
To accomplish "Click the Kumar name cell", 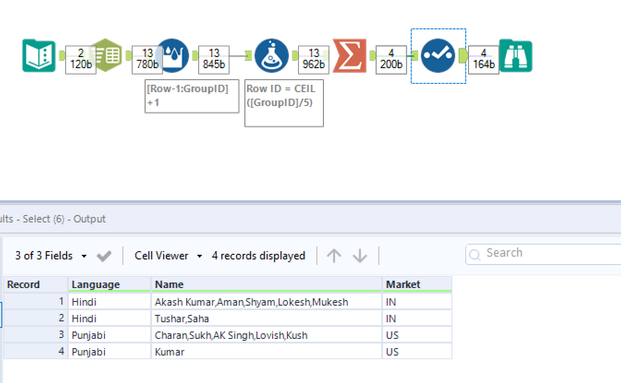I will [267, 352].
